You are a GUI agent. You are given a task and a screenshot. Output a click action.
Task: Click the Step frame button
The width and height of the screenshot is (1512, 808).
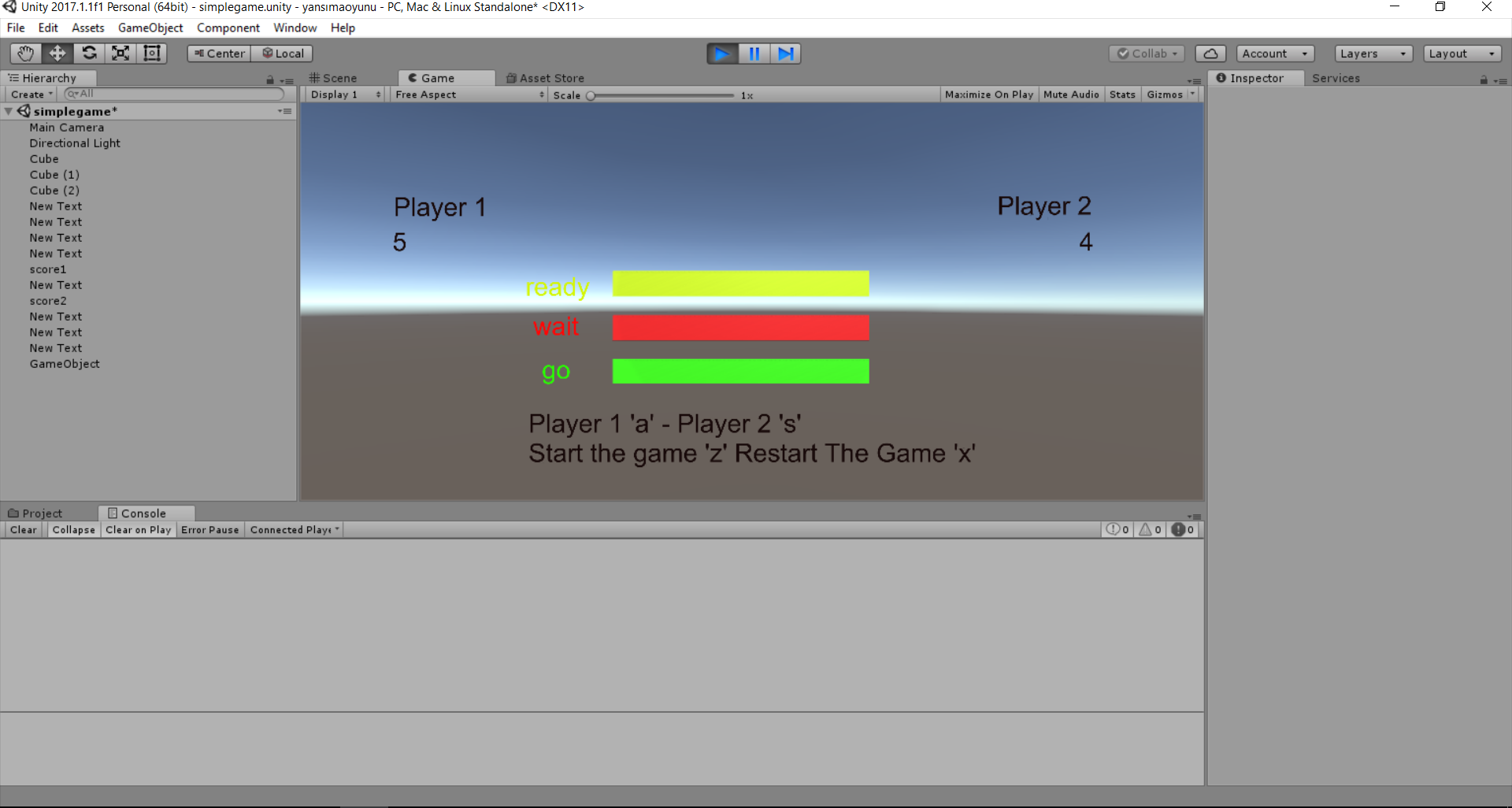785,54
